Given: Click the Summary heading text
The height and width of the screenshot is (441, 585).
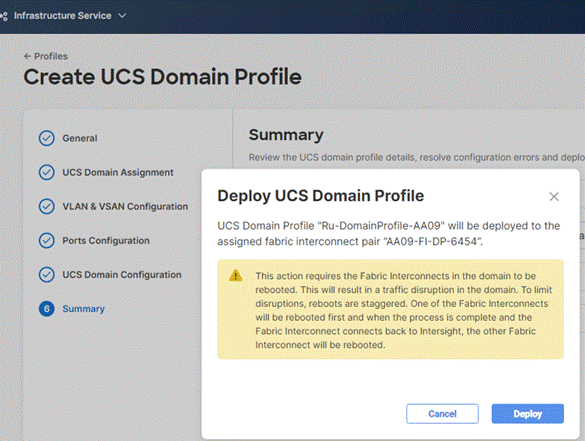Looking at the screenshot, I should tap(286, 135).
